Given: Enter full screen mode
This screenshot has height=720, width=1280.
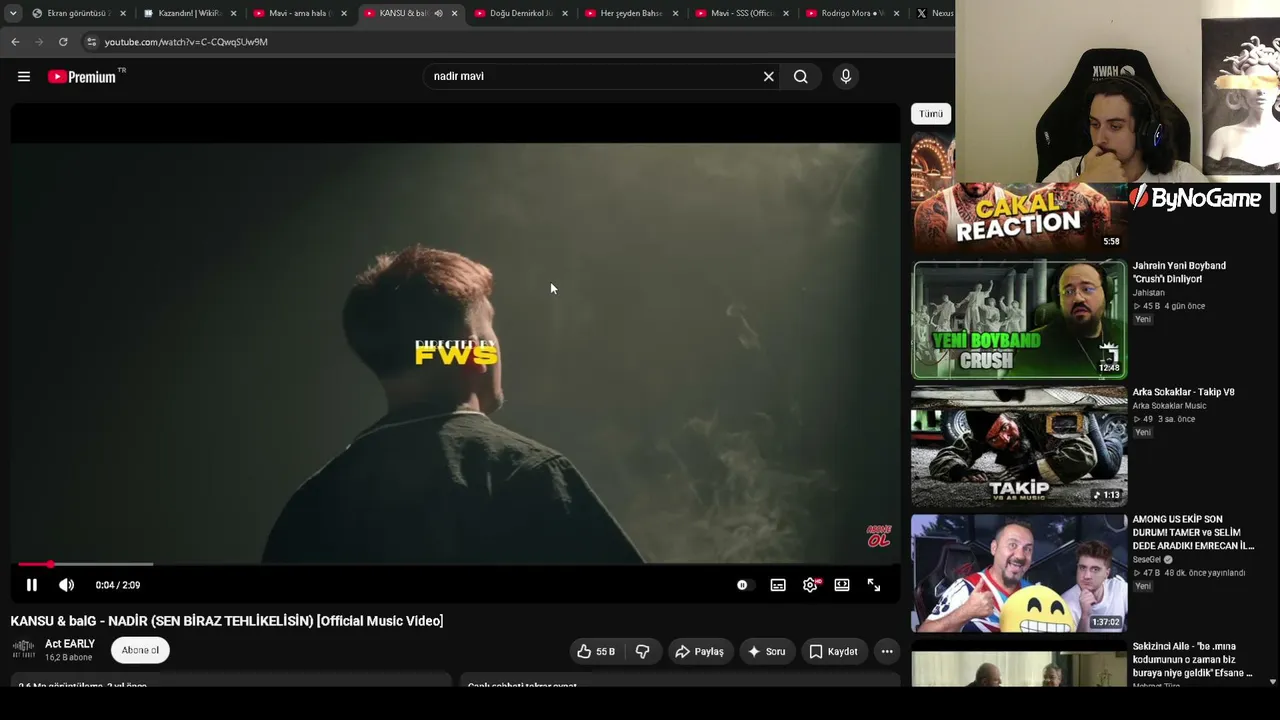Looking at the screenshot, I should coord(874,585).
